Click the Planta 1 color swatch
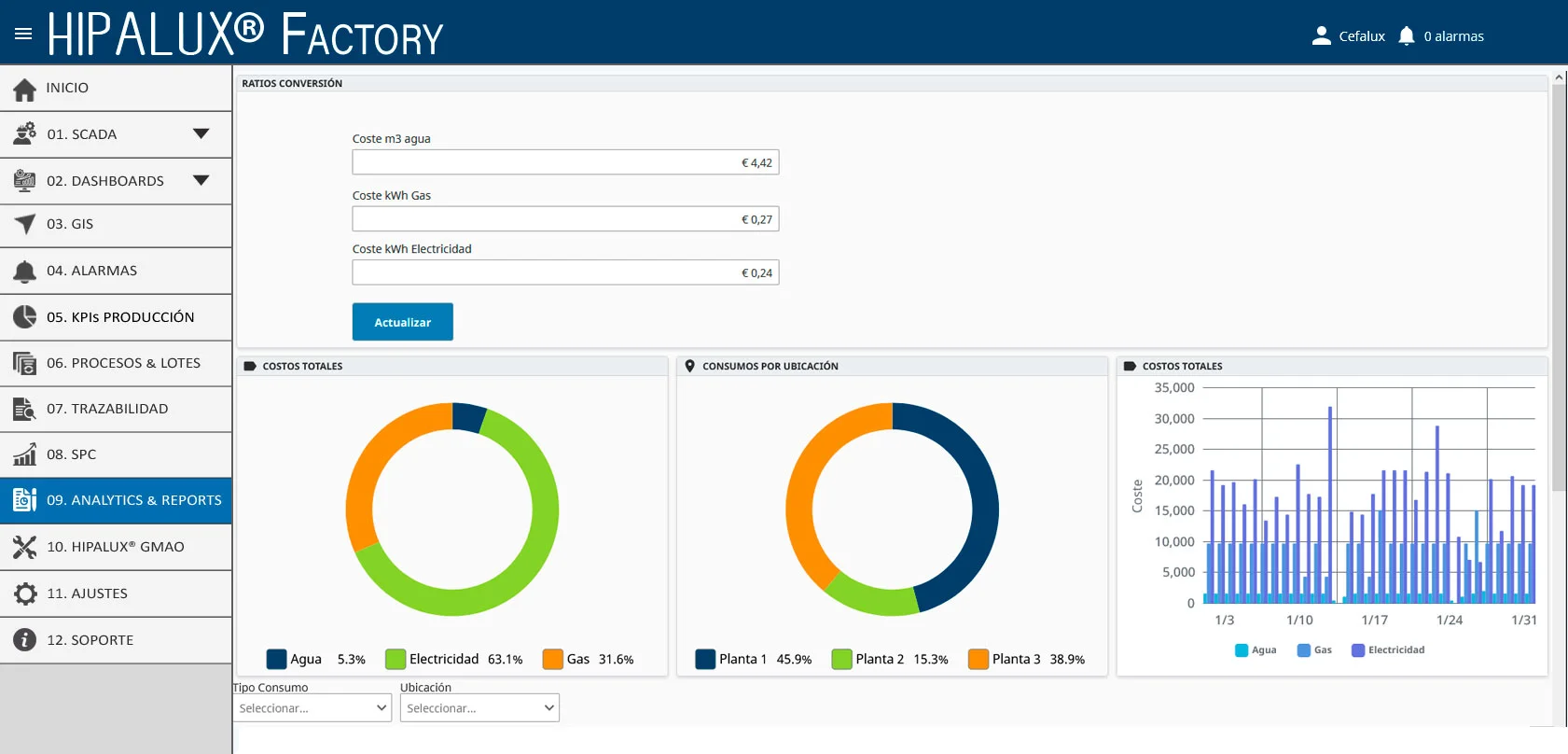This screenshot has height=754, width=1568. coord(705,659)
